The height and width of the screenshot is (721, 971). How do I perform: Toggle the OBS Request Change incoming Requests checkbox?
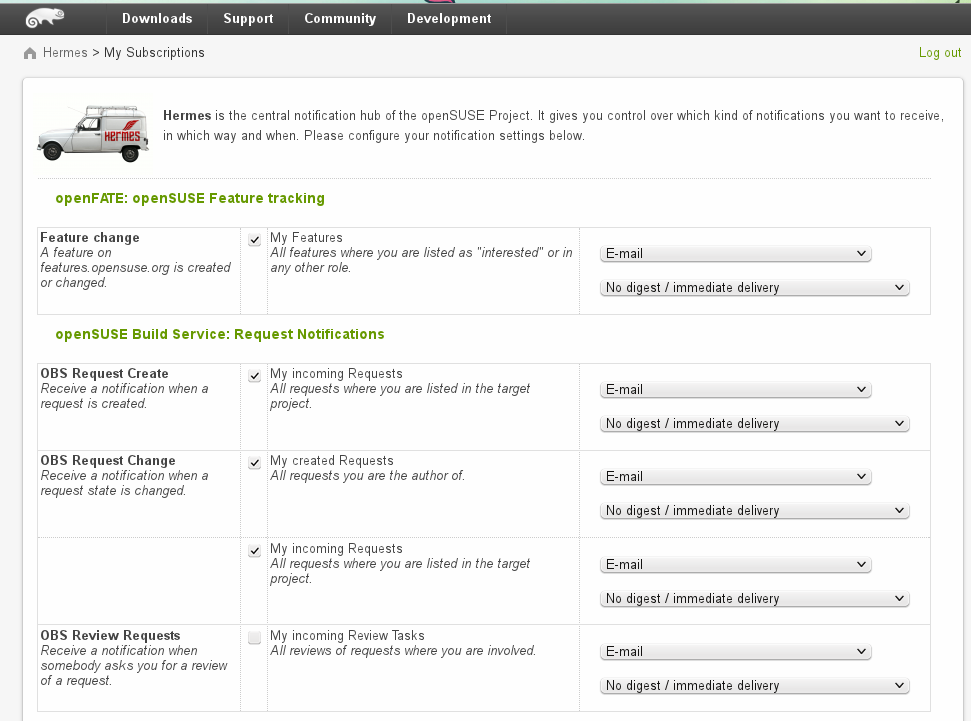pyautogui.click(x=255, y=551)
